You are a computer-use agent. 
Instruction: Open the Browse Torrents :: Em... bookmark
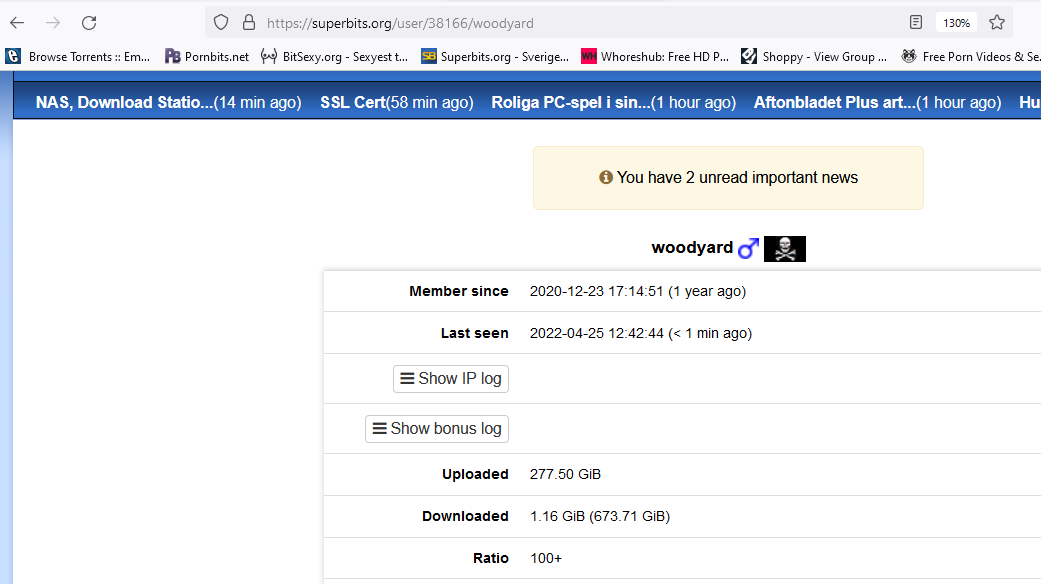click(x=78, y=56)
